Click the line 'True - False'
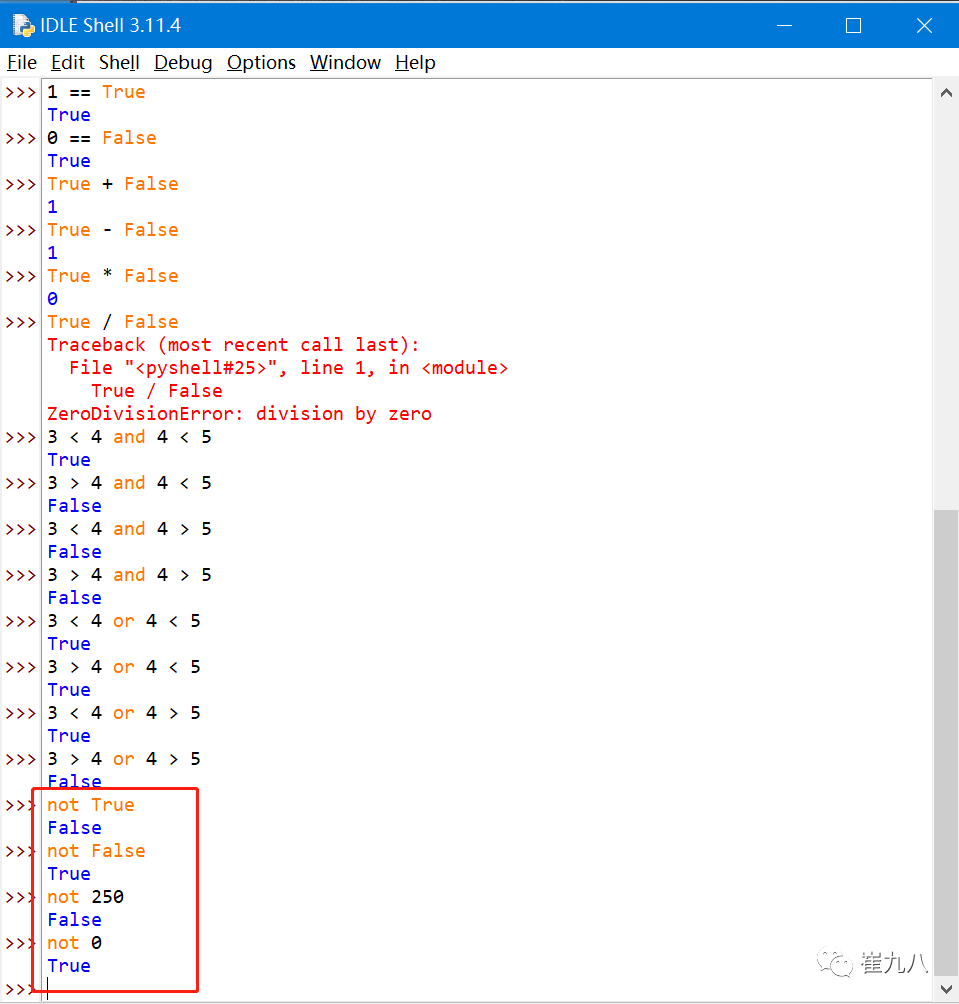Screen dimensions: 959x1004 (113, 231)
